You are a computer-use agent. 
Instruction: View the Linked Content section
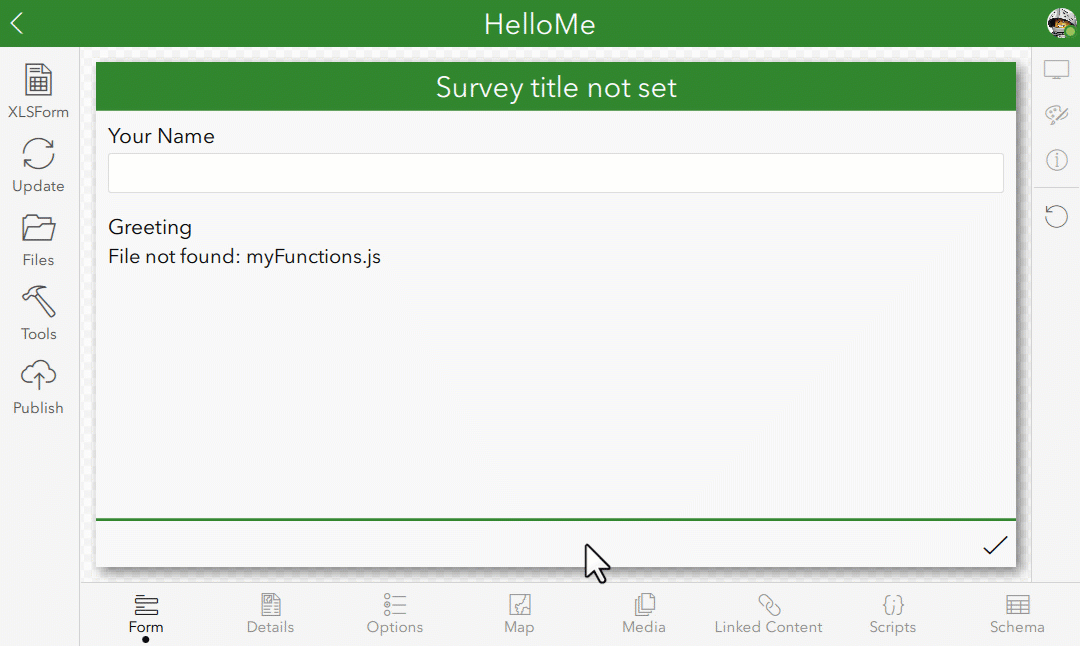click(x=768, y=612)
